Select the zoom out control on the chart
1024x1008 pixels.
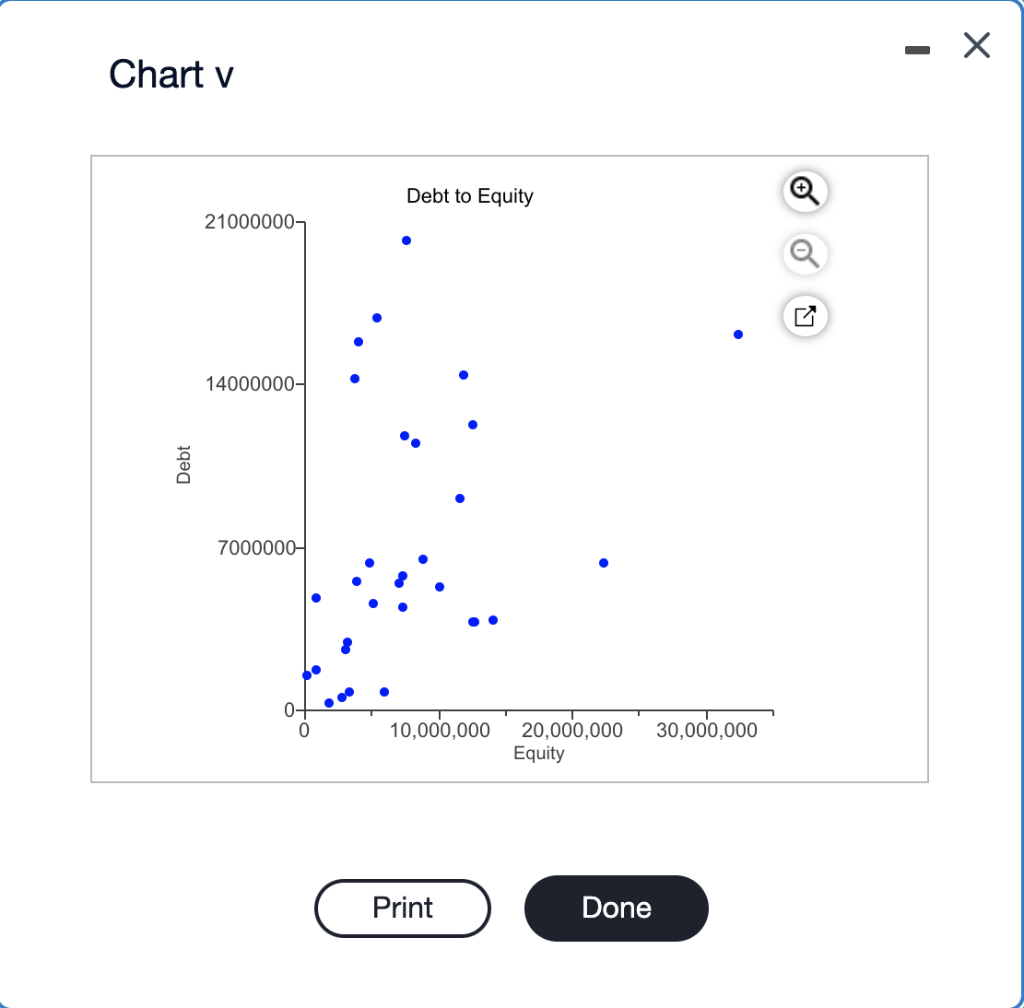(x=804, y=254)
